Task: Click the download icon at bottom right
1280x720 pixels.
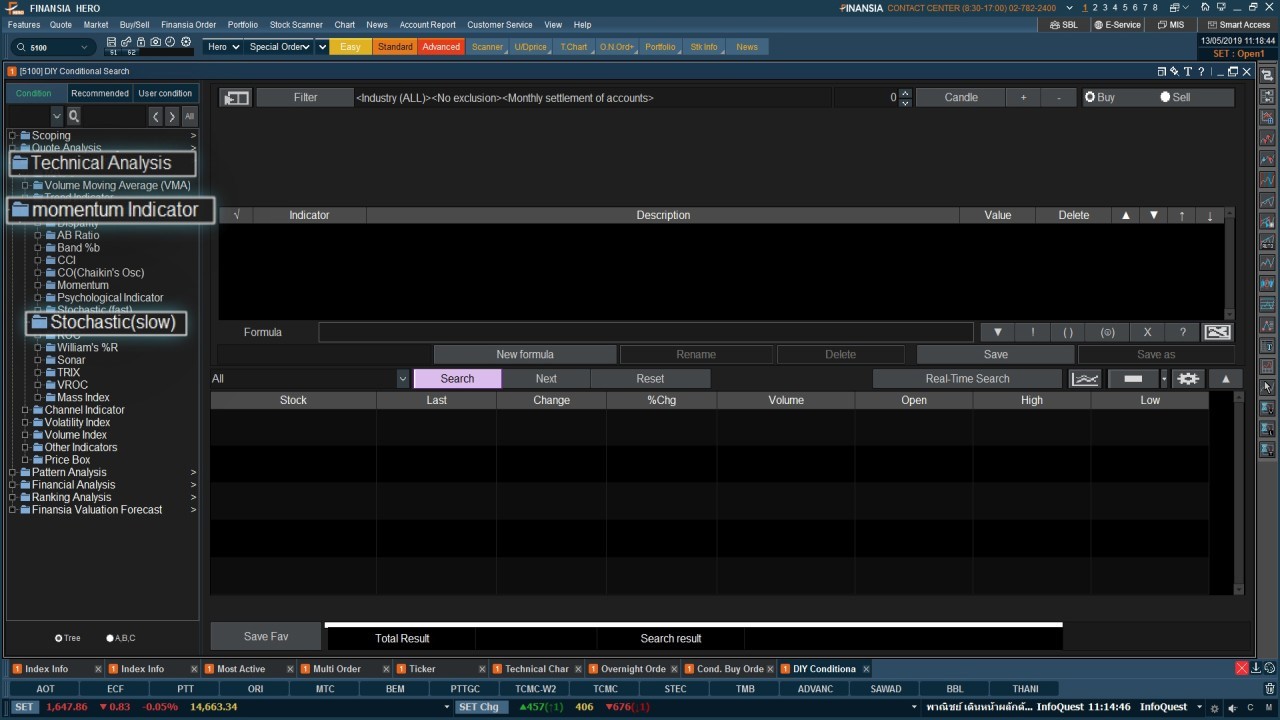Action: point(1256,668)
